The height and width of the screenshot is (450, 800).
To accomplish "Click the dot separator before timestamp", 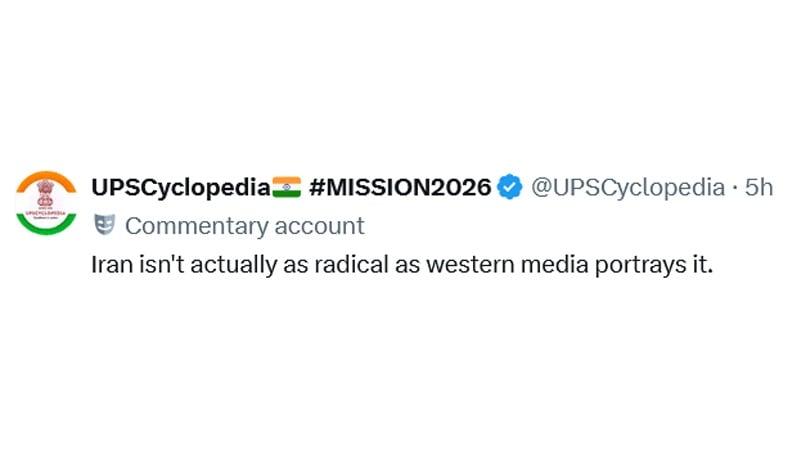I will (x=735, y=186).
